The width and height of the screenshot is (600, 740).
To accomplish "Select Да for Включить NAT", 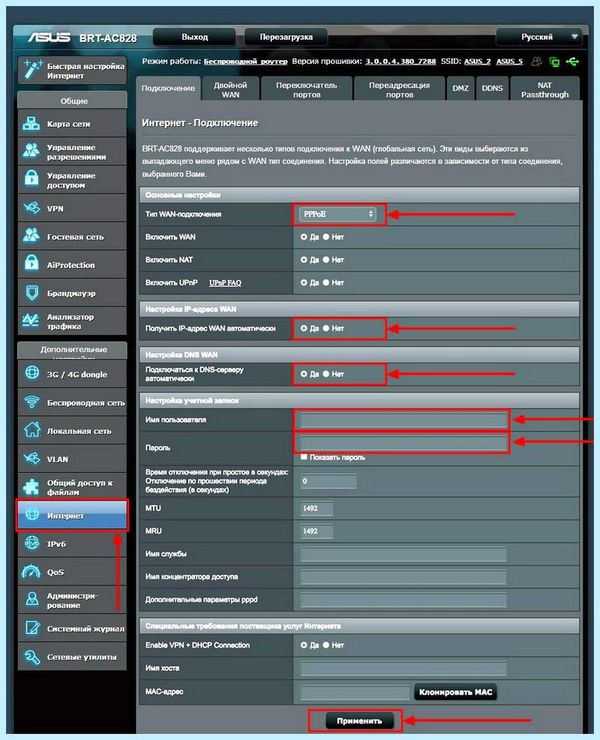I will (304, 260).
